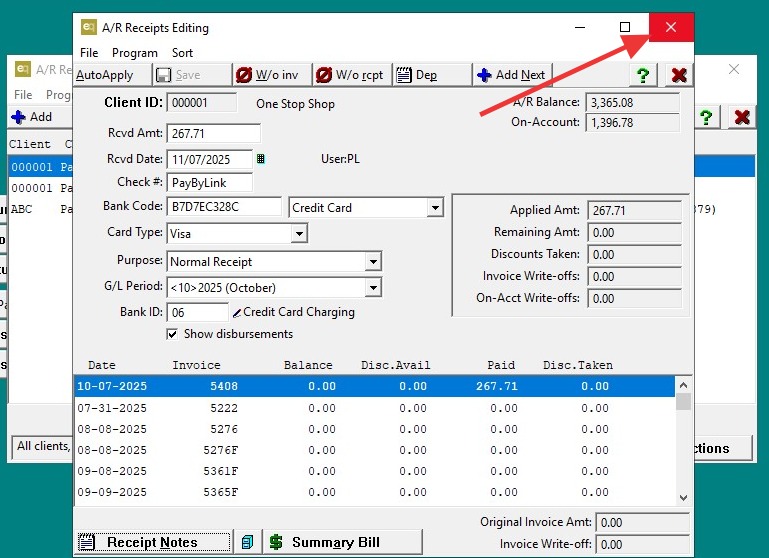This screenshot has width=769, height=558.
Task: Open calendar picker beside Rcvd Date
Action: pyautogui.click(x=260, y=158)
